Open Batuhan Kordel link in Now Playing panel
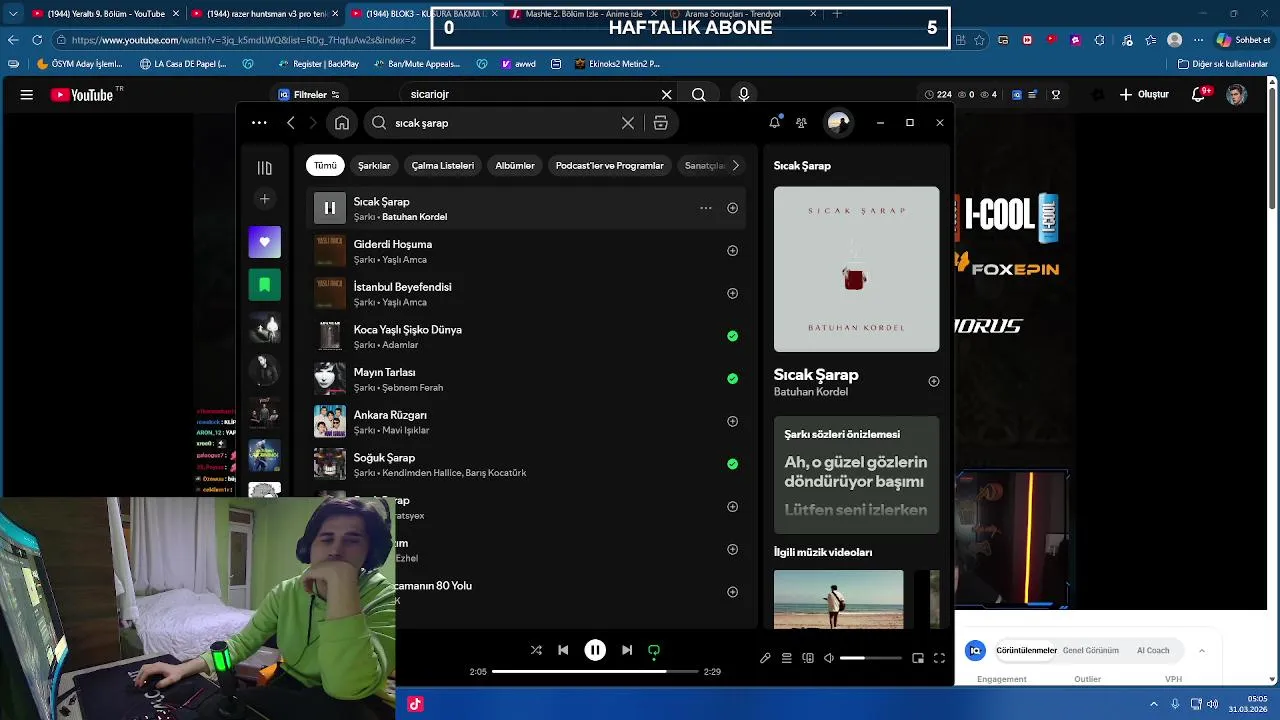The image size is (1280, 720). point(810,392)
